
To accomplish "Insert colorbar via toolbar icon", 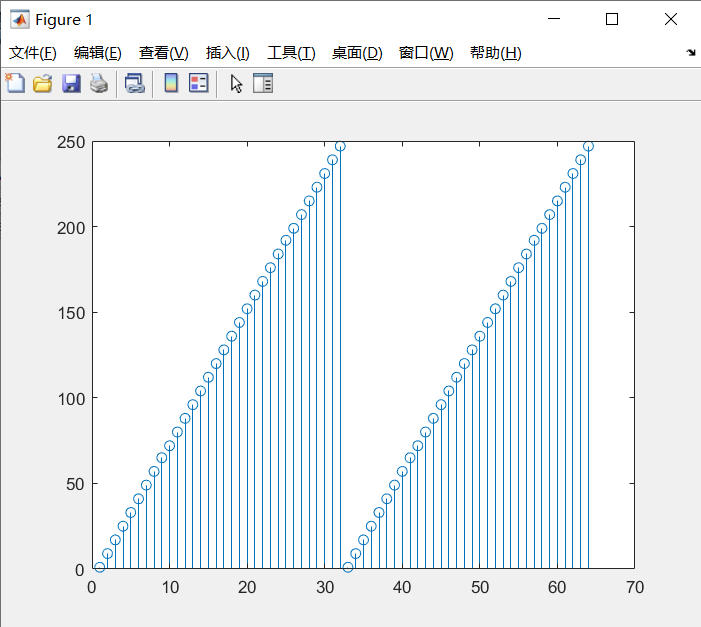I will (x=171, y=83).
